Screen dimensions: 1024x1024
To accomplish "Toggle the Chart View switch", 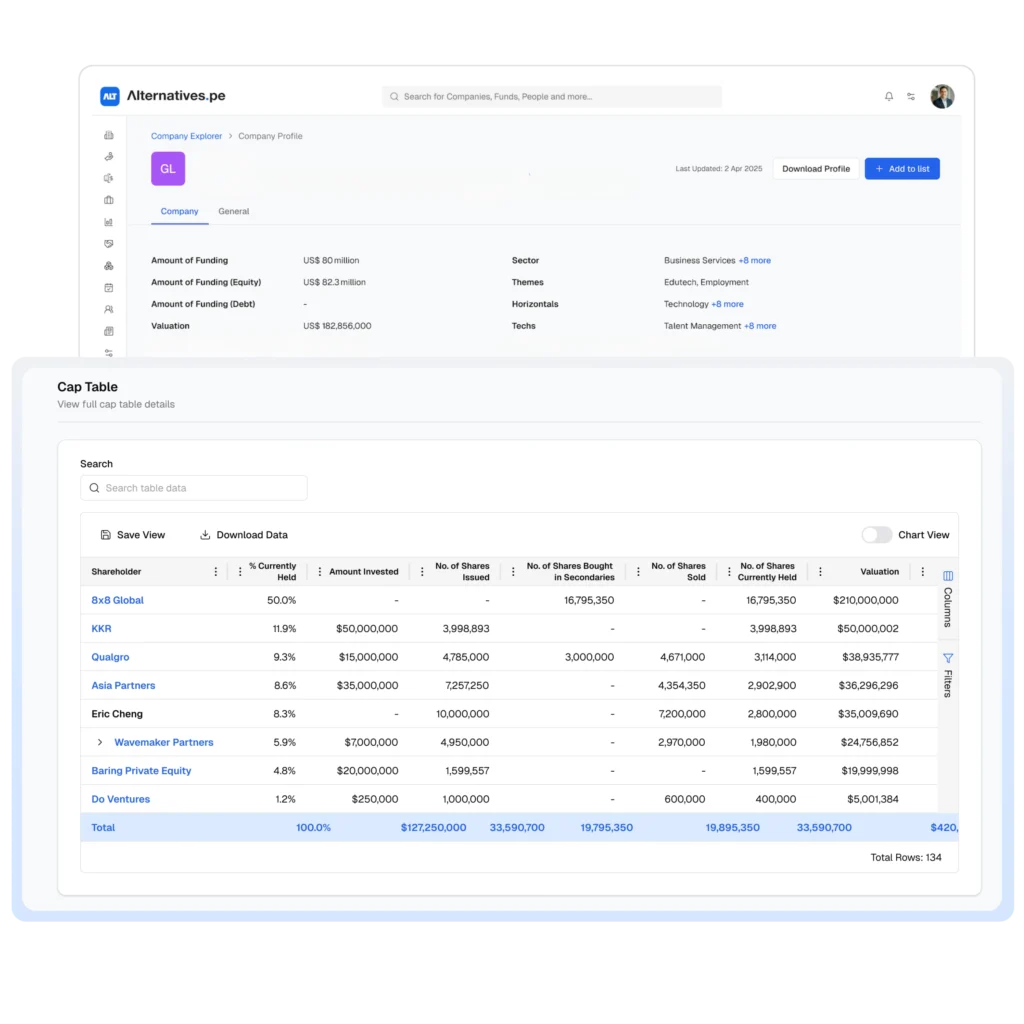I will (x=876, y=535).
